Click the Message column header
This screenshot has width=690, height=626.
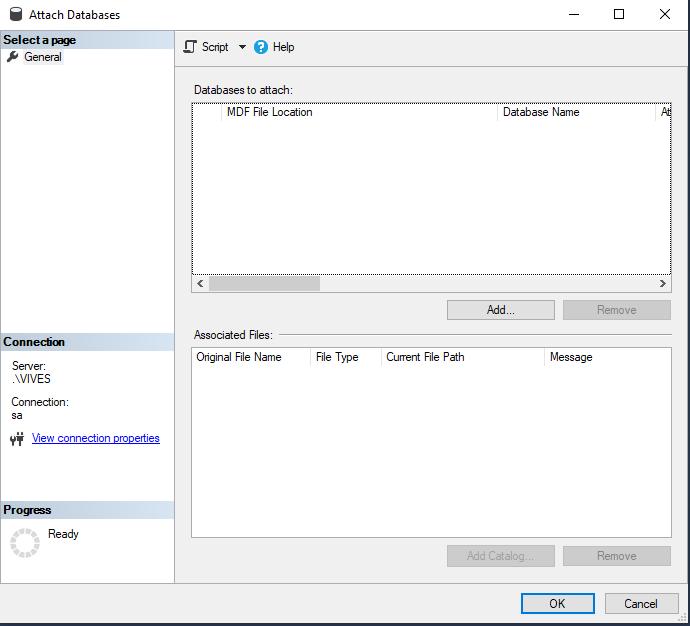608,357
